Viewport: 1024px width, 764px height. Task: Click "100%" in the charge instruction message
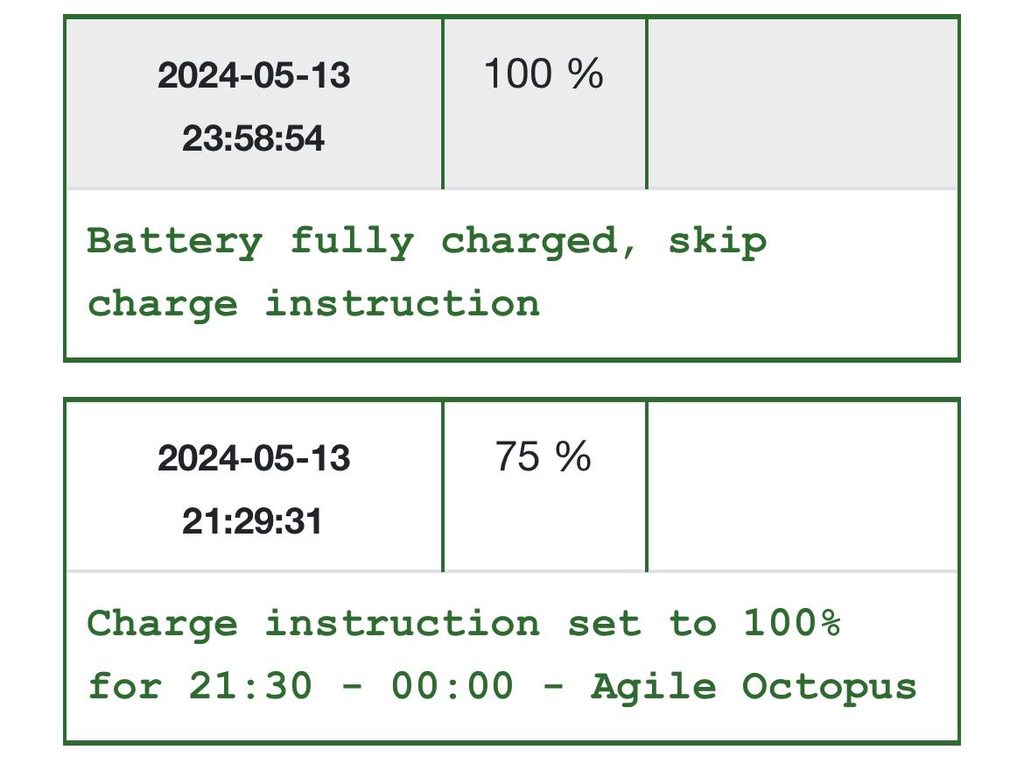click(791, 623)
